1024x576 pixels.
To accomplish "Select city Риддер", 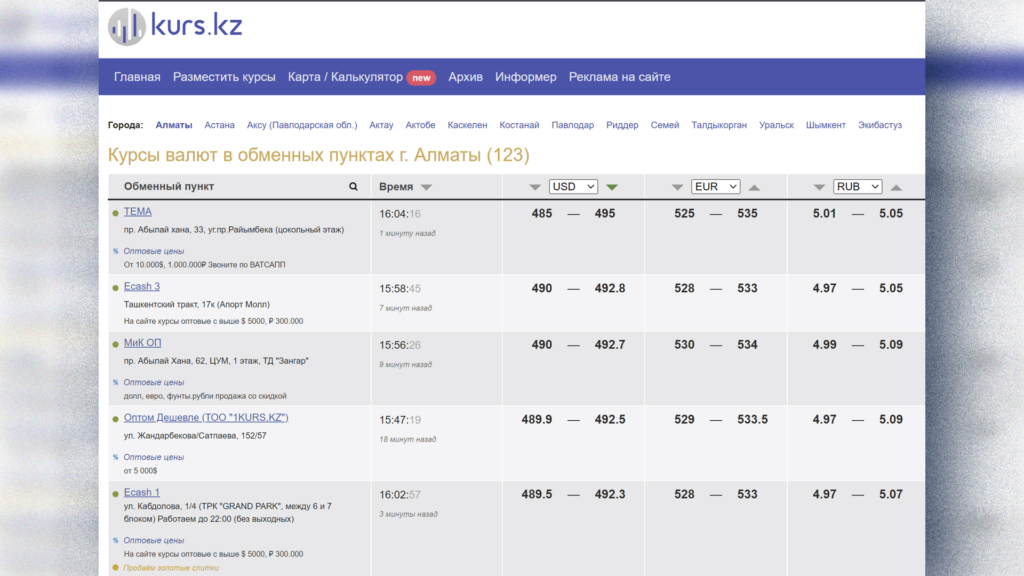I will [x=622, y=125].
